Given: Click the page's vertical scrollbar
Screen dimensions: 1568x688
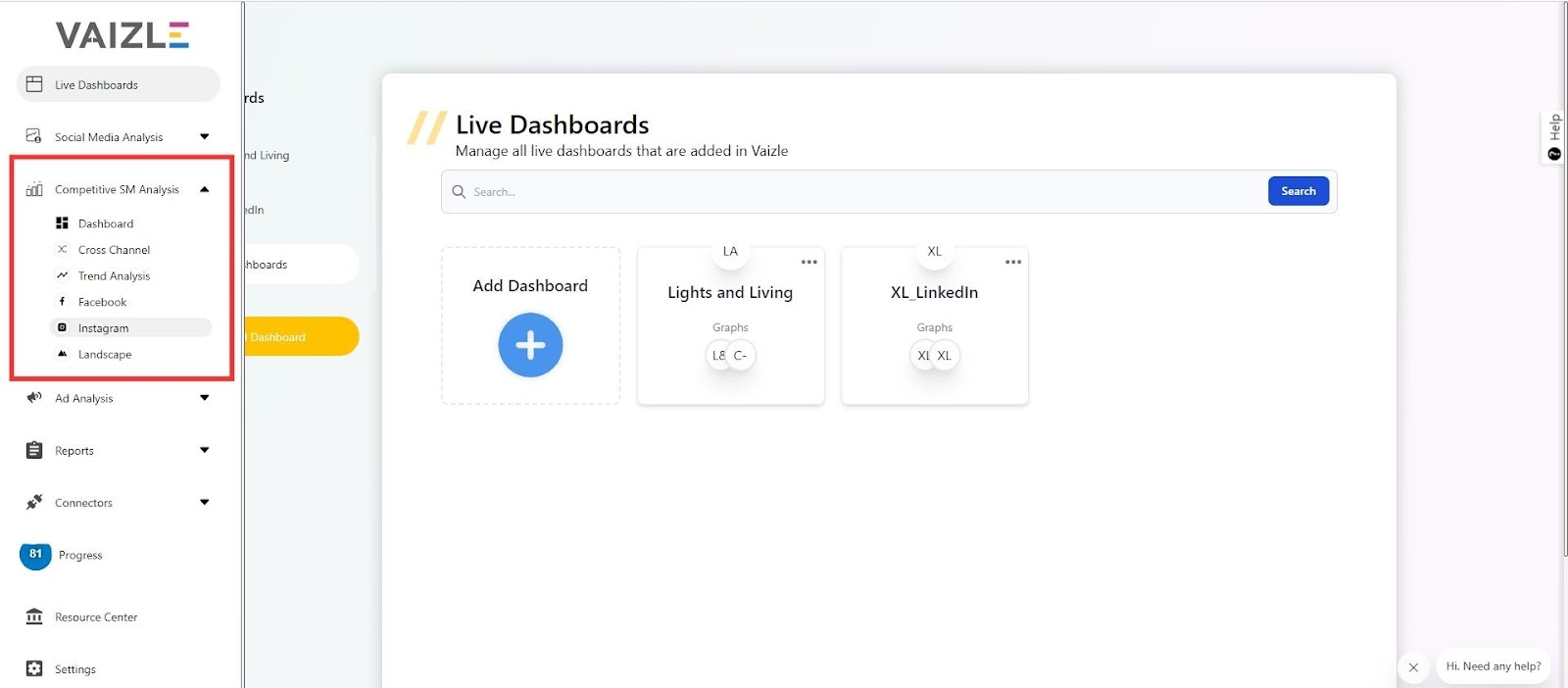Looking at the screenshot, I should [1564, 279].
